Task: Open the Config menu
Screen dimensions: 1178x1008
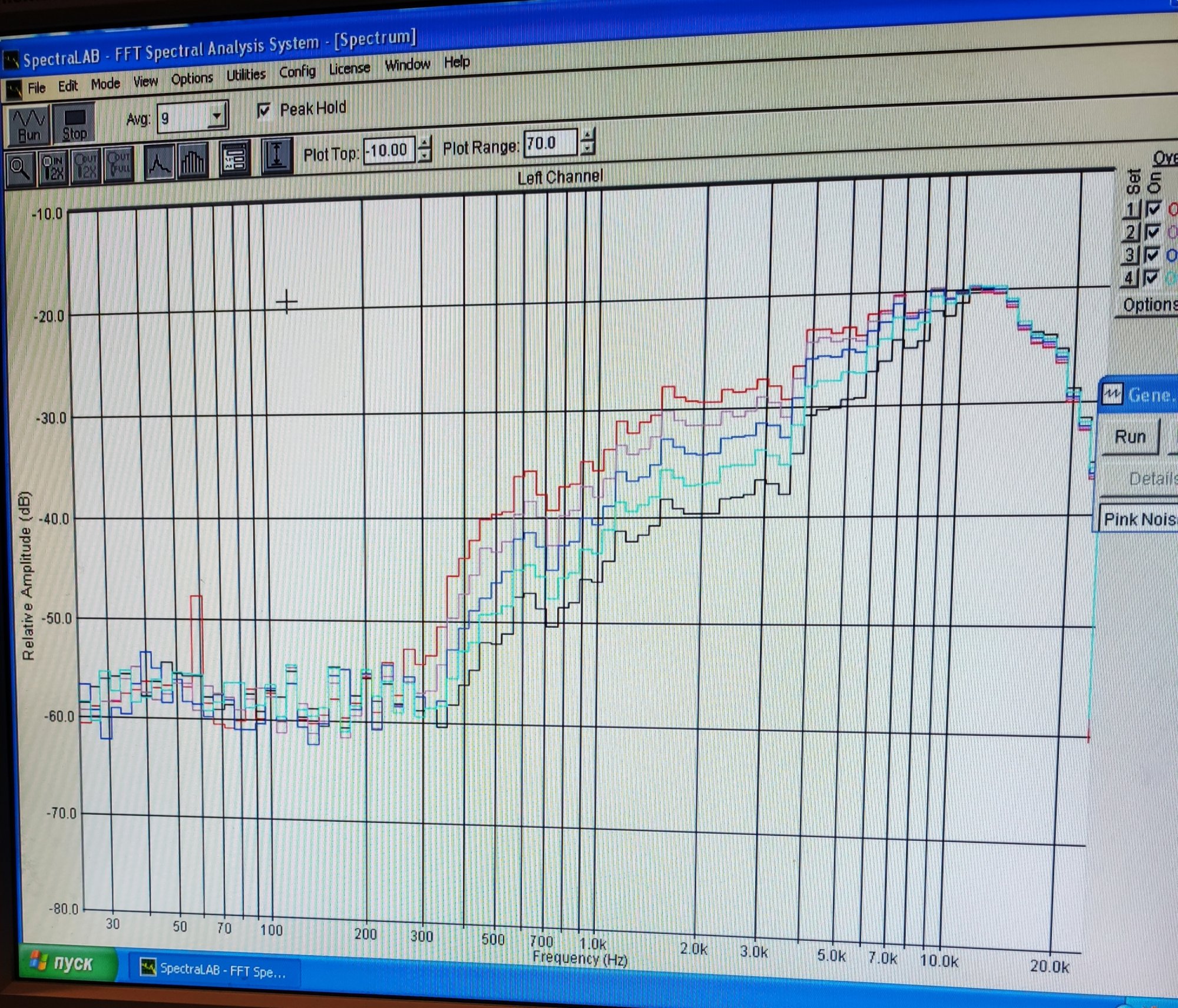Action: tap(297, 72)
